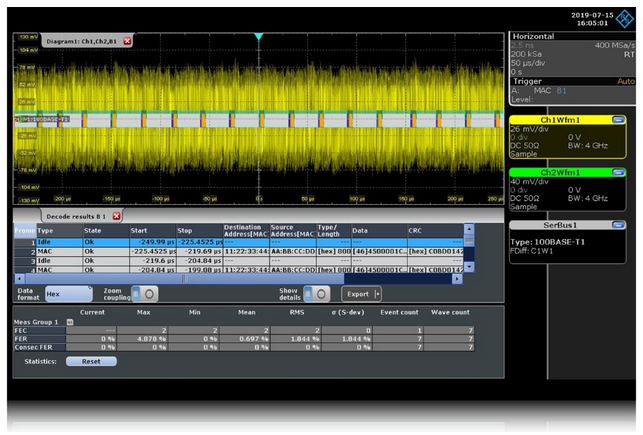643x435 pixels.
Task: Select frame 2 MAC row
Action: click(x=239, y=251)
